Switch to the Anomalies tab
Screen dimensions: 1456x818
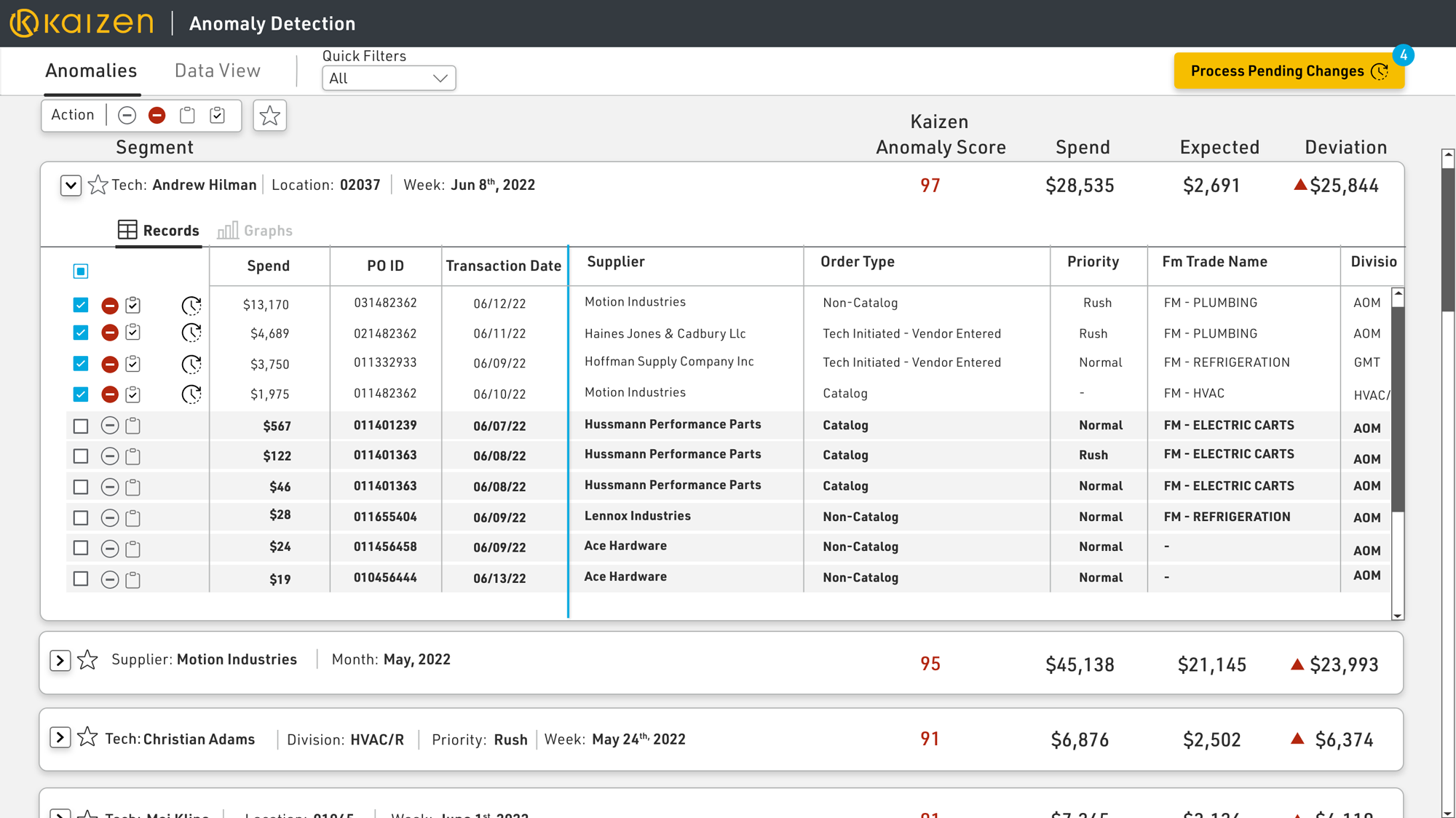coord(91,71)
